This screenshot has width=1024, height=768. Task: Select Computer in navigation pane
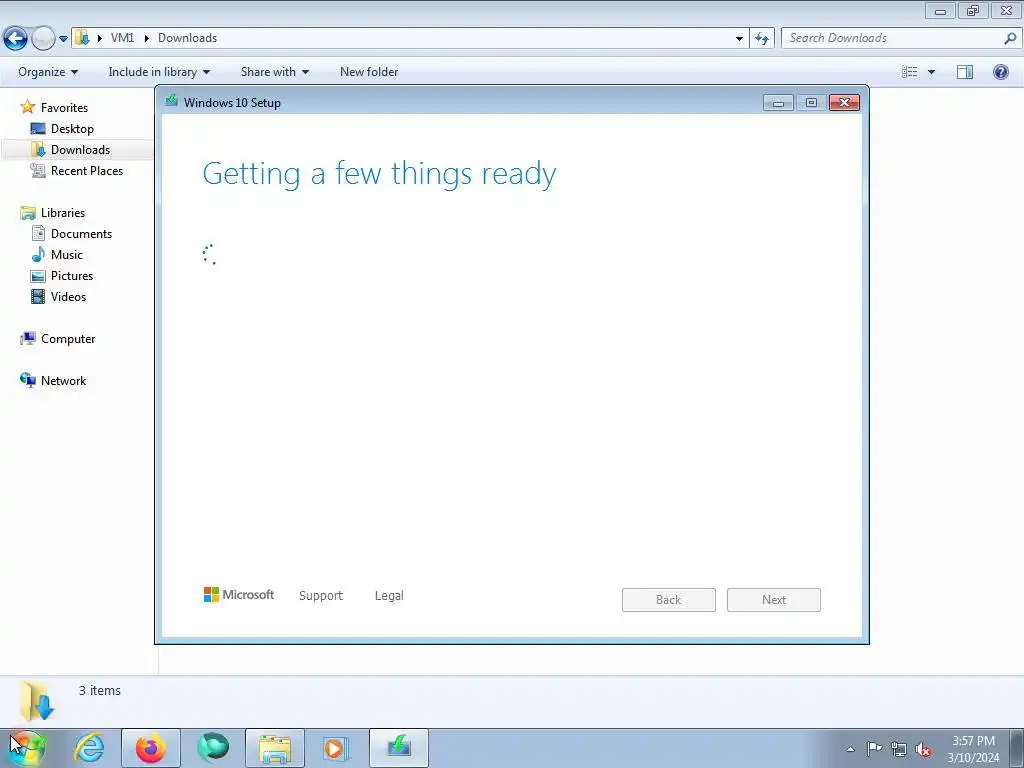point(68,338)
